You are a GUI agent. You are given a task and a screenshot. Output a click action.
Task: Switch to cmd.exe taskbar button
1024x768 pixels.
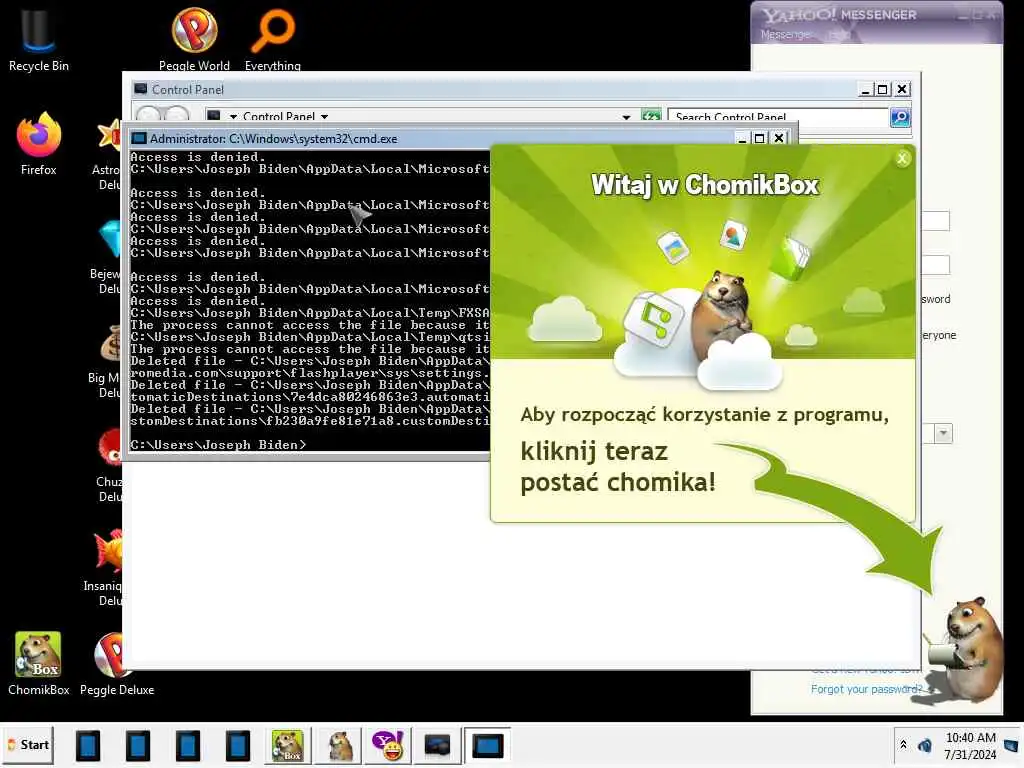tap(487, 745)
